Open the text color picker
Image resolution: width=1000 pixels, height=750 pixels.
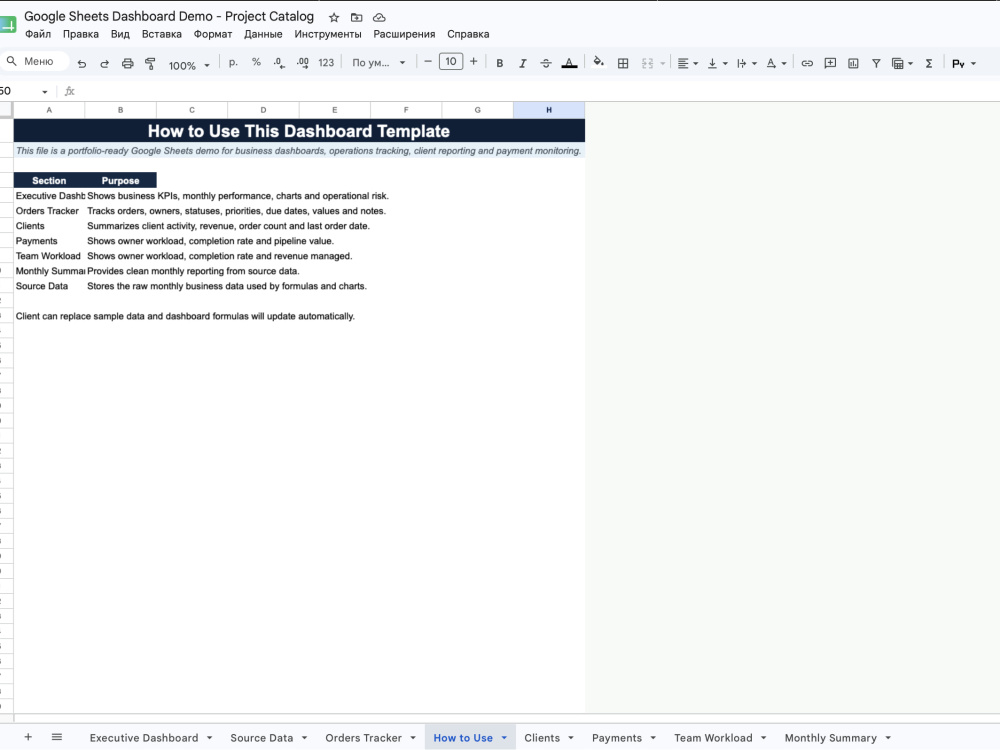[x=569, y=63]
